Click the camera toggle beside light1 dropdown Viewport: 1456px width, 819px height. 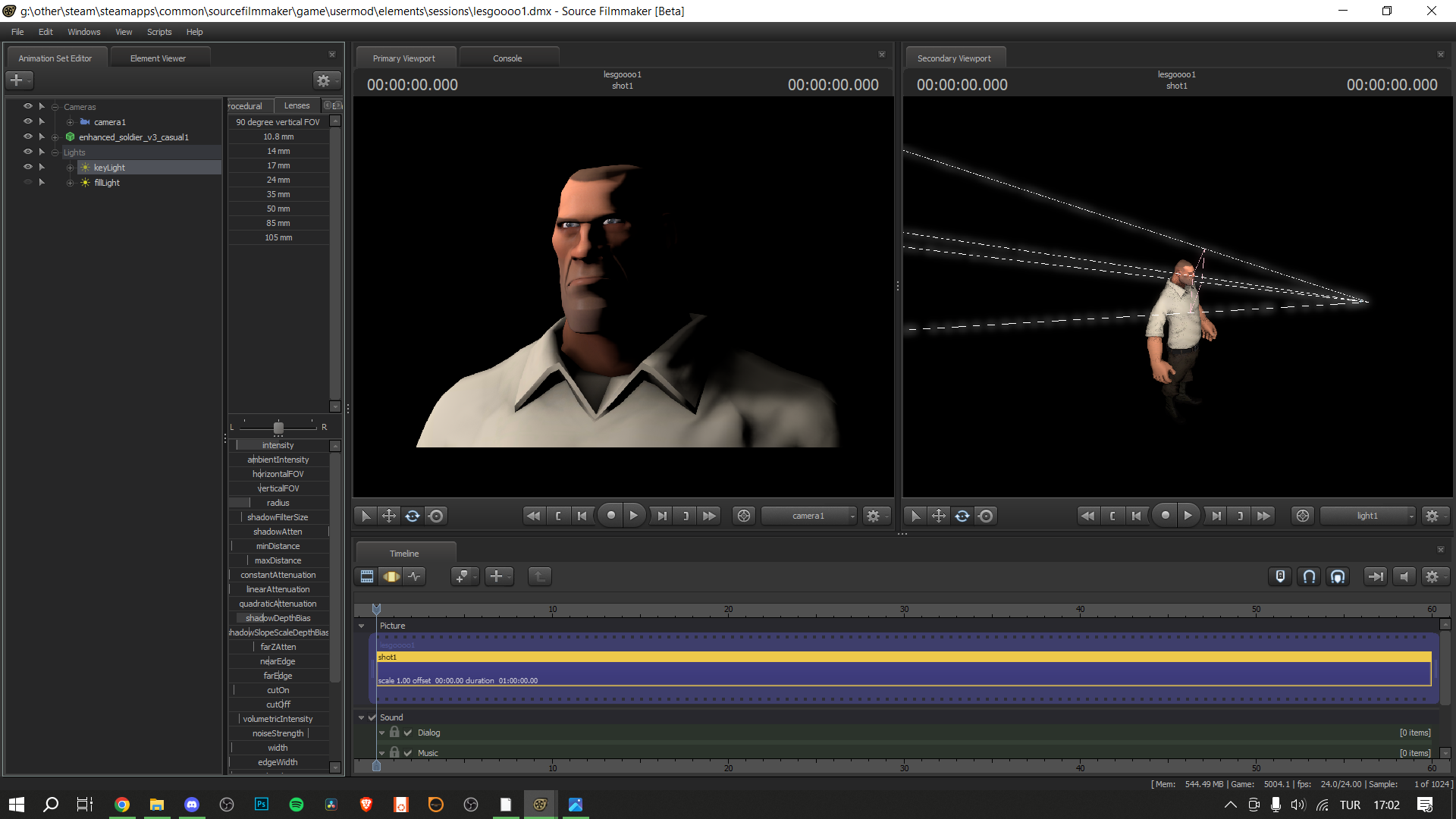coord(1303,516)
